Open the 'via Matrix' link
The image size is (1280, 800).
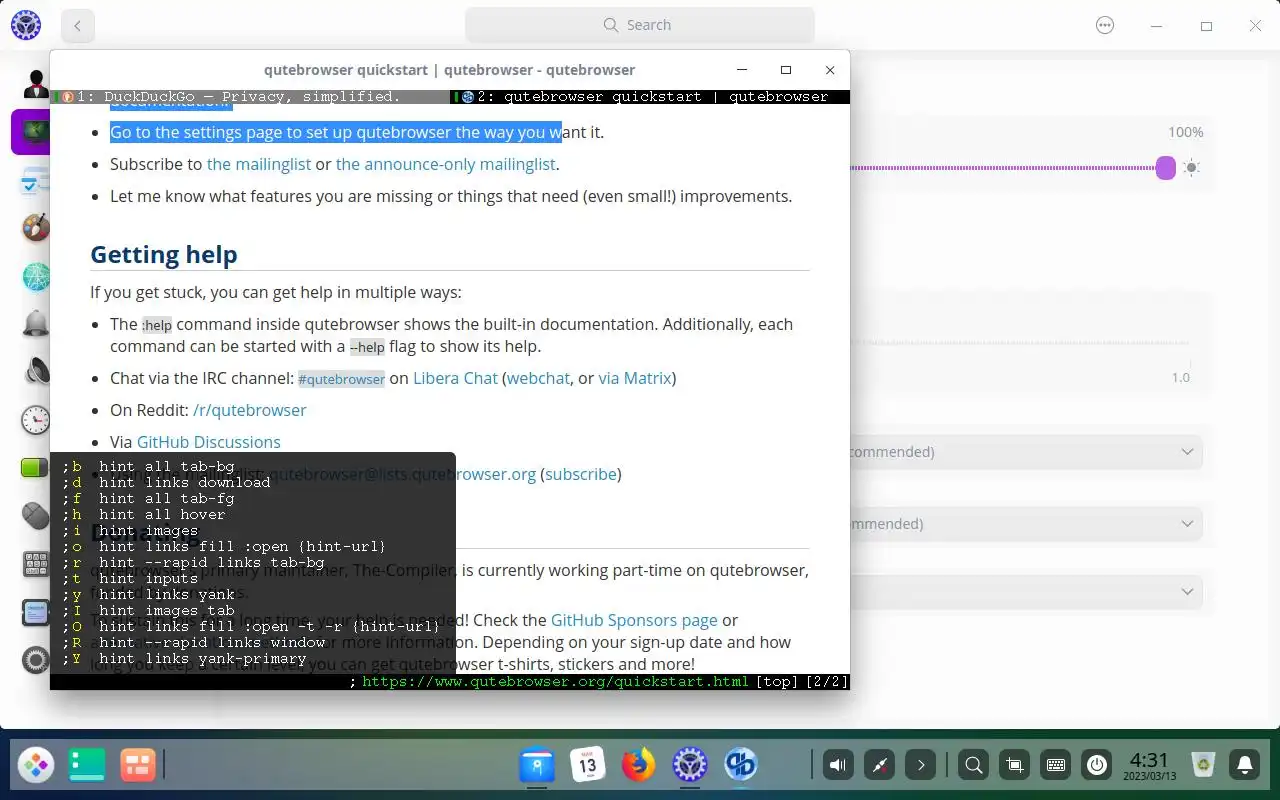coord(635,378)
